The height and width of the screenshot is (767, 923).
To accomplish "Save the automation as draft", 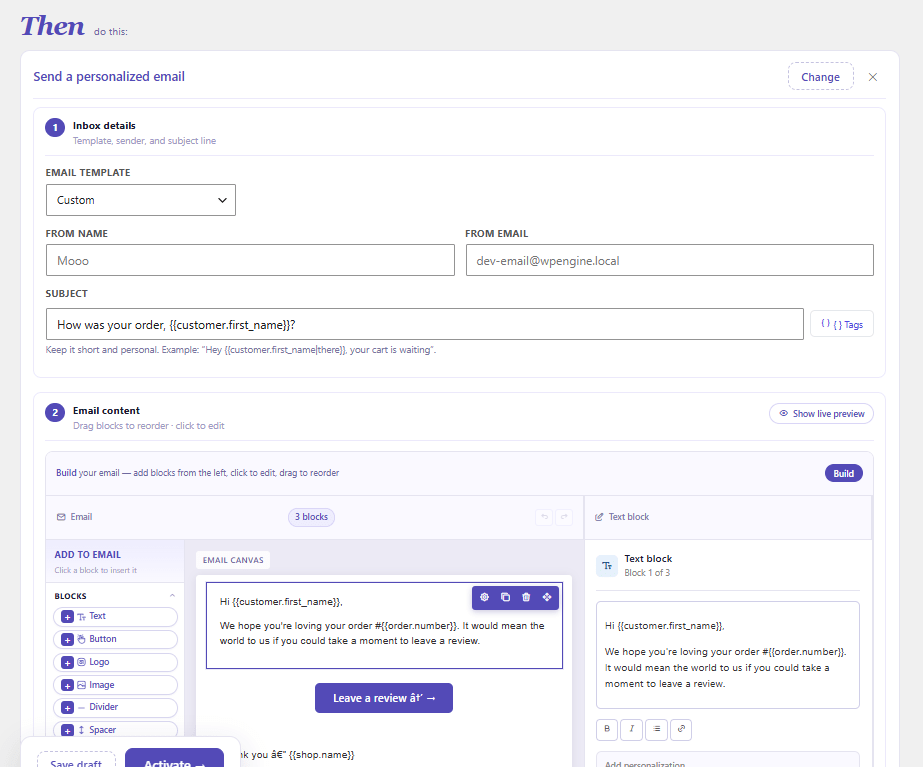I will pyautogui.click(x=77, y=761).
